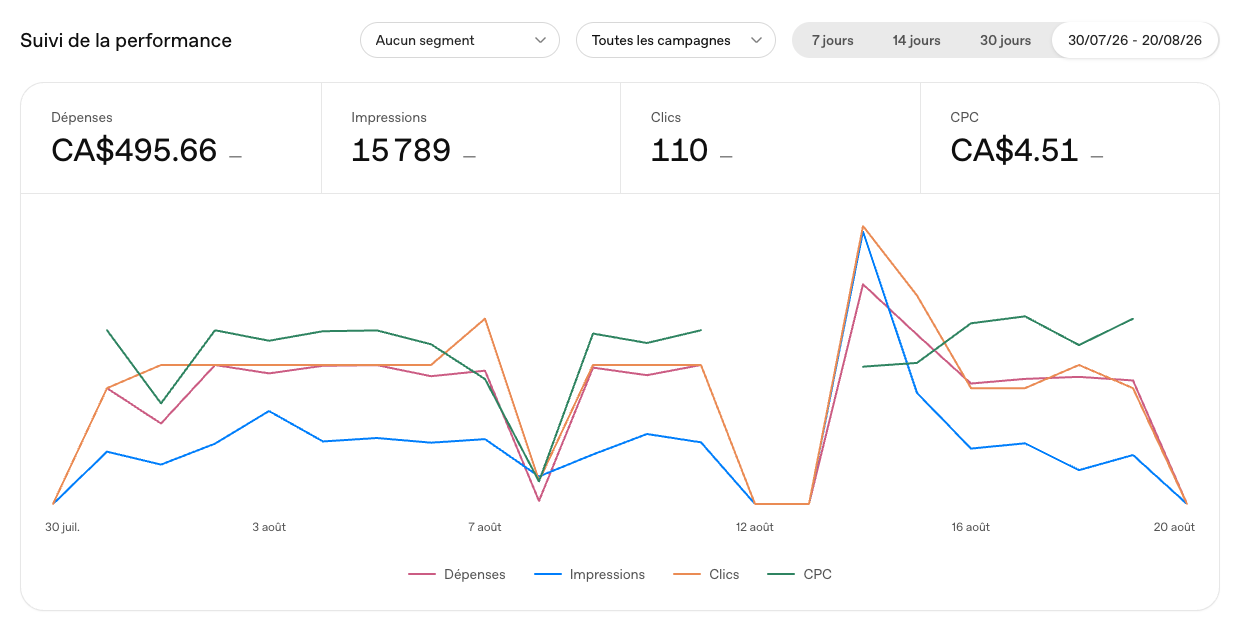1246x626 pixels.
Task: Toggle the Dépenses legend entry
Action: click(457, 574)
